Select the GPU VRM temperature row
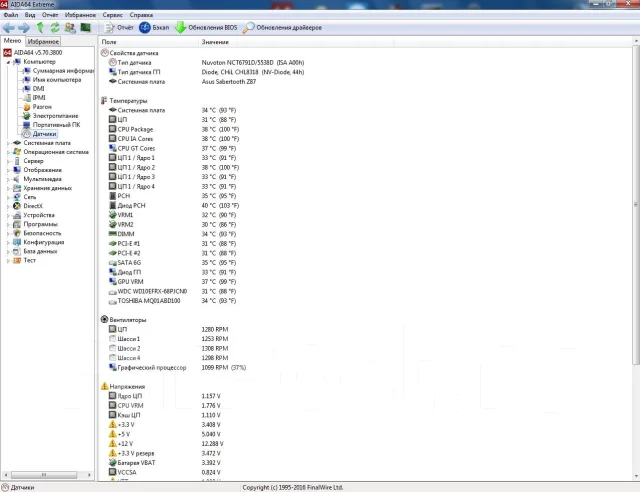 (x=172, y=282)
